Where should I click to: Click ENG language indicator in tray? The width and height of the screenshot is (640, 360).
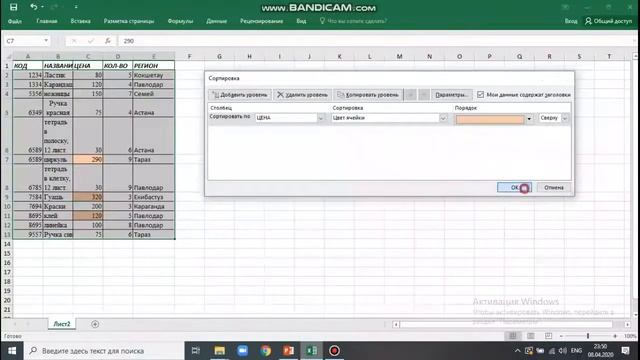[x=576, y=351]
